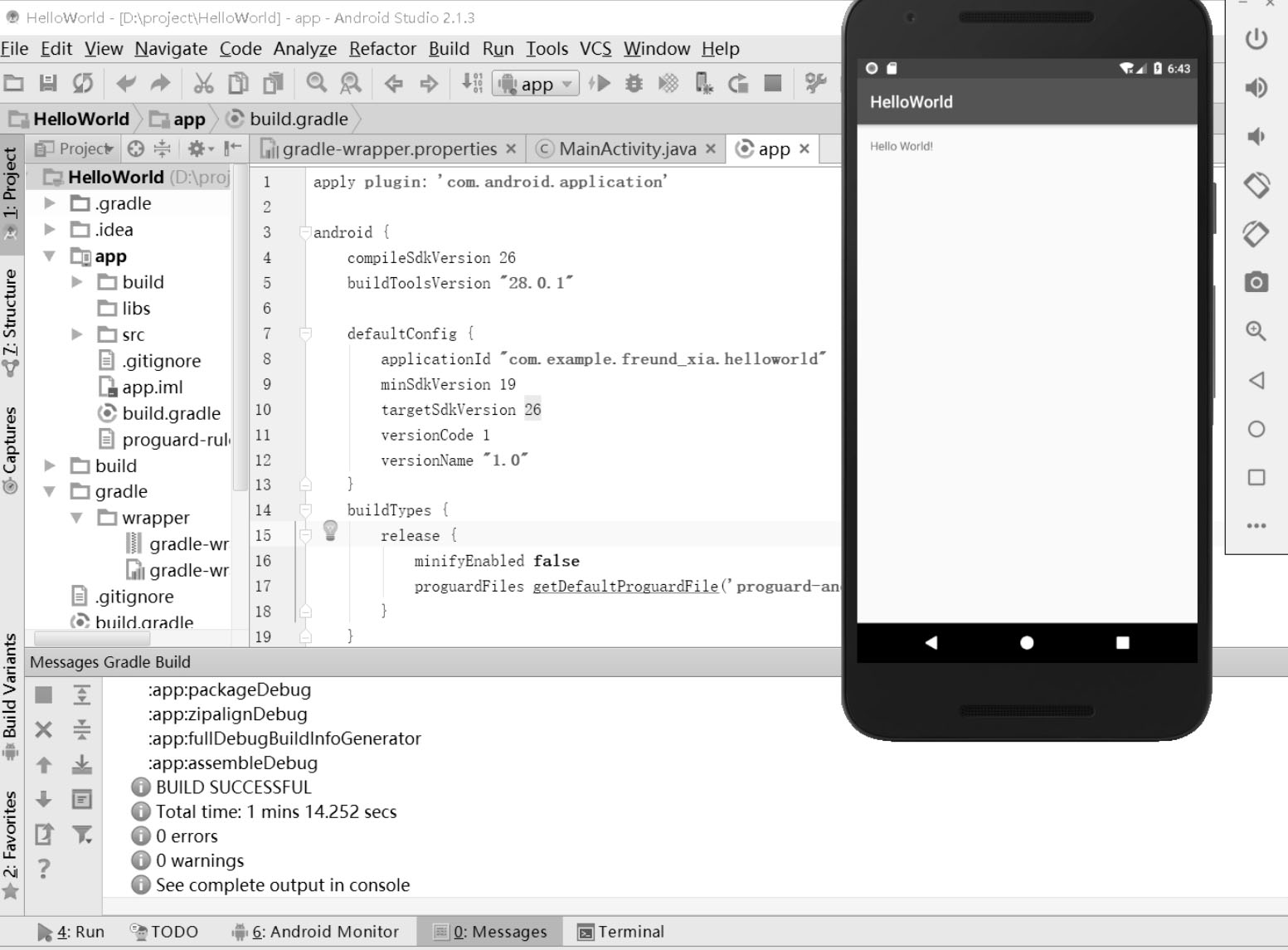
Task: Click 'See complete output in console' message
Action: click(x=283, y=885)
